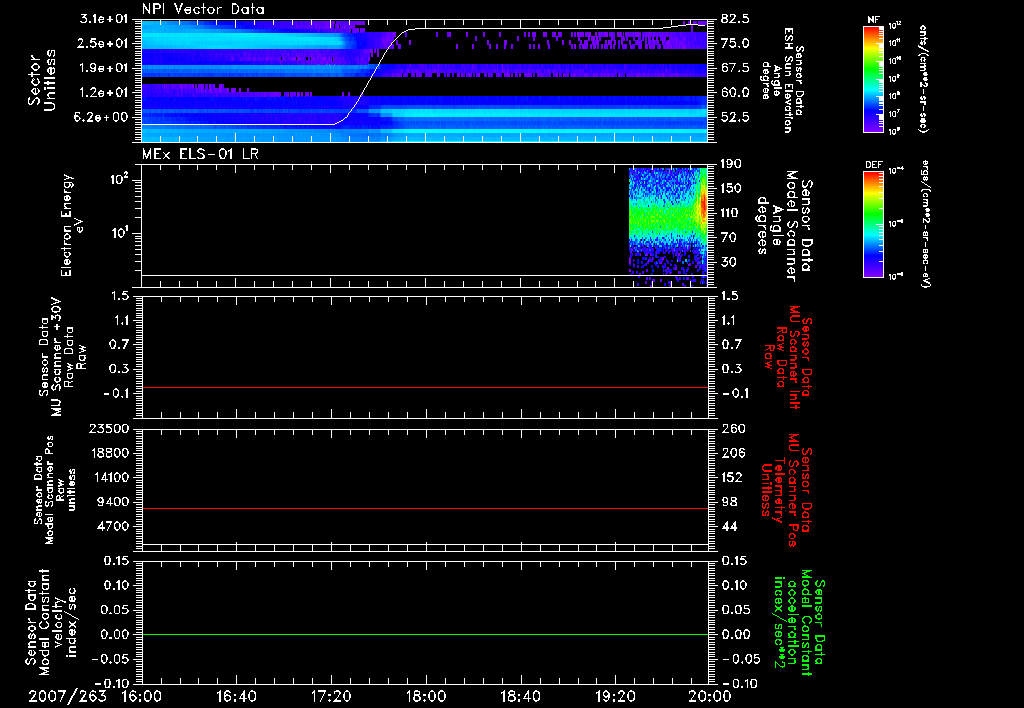The width and height of the screenshot is (1024, 708).
Task: Click the '2007/263' date label
Action: (67, 696)
